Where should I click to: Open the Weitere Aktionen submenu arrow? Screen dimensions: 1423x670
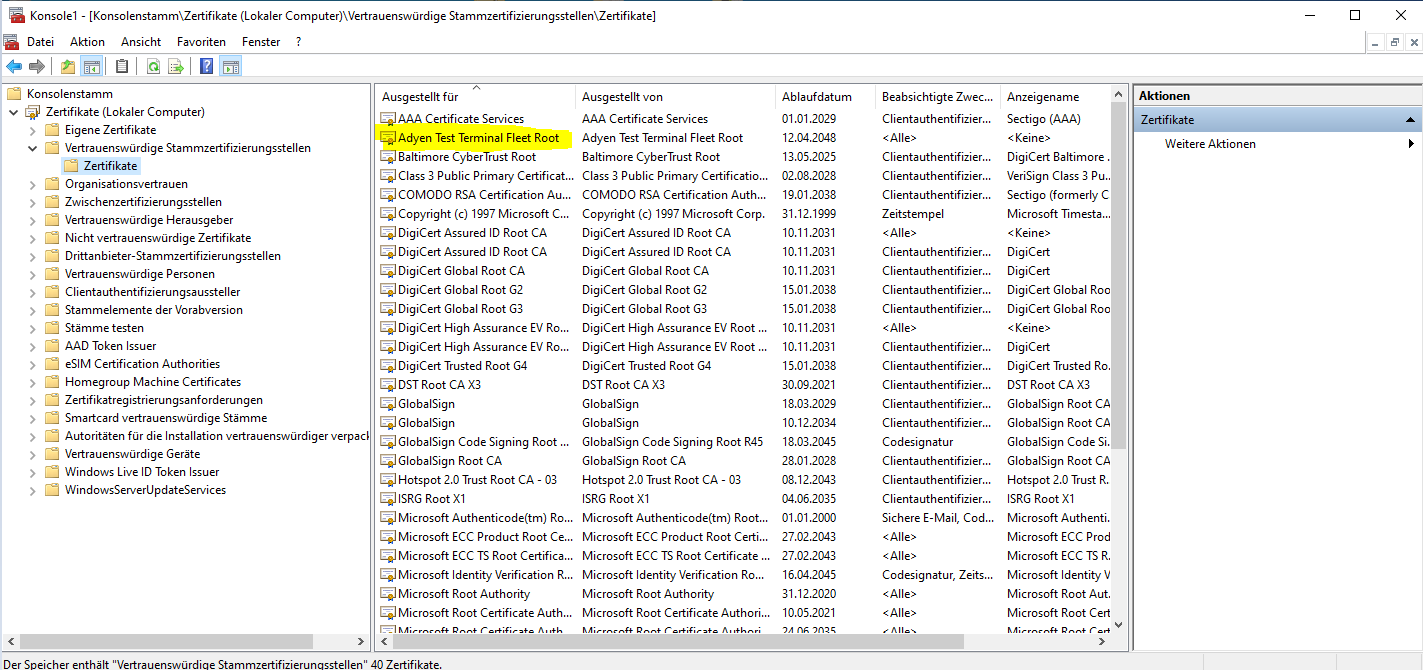click(x=1411, y=144)
